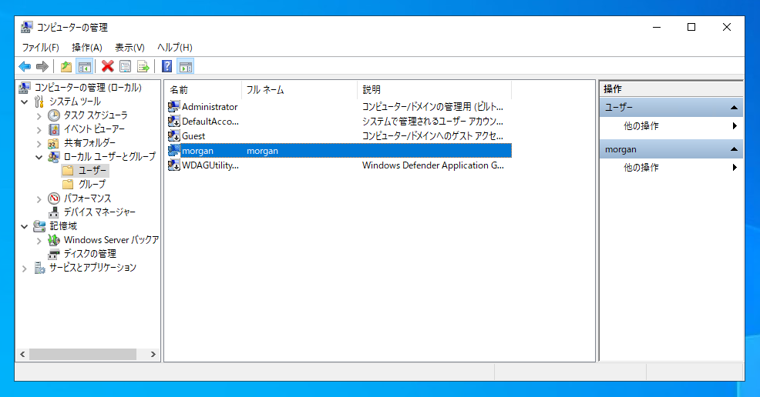Open Properties toolbar icon
Viewport: 760px width, 397px height.
125,66
